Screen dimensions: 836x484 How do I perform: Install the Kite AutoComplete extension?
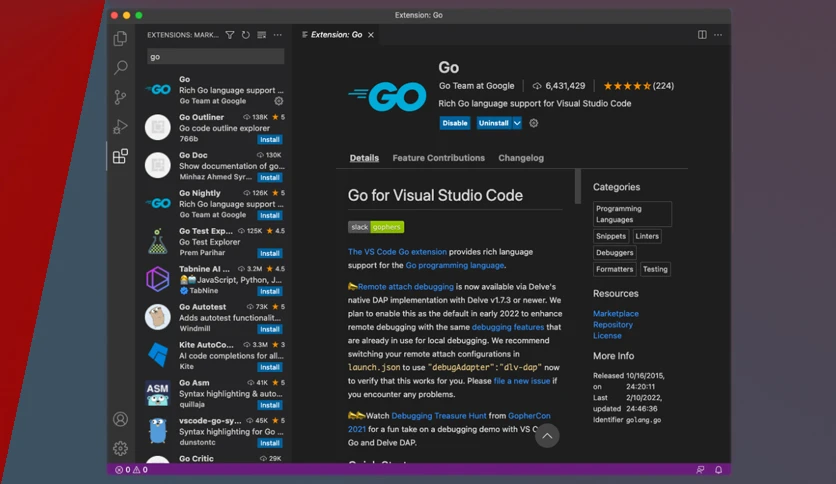coord(270,367)
